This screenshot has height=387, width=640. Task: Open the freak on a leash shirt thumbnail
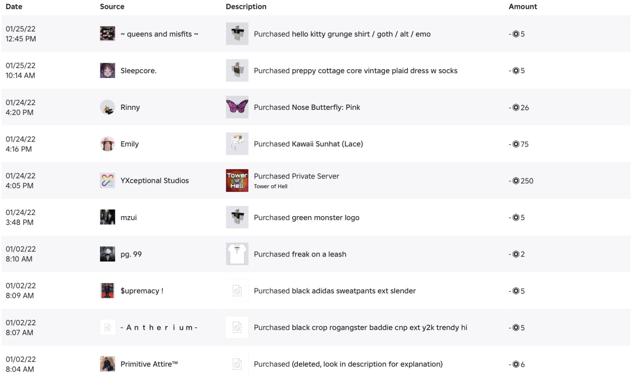[x=237, y=254]
